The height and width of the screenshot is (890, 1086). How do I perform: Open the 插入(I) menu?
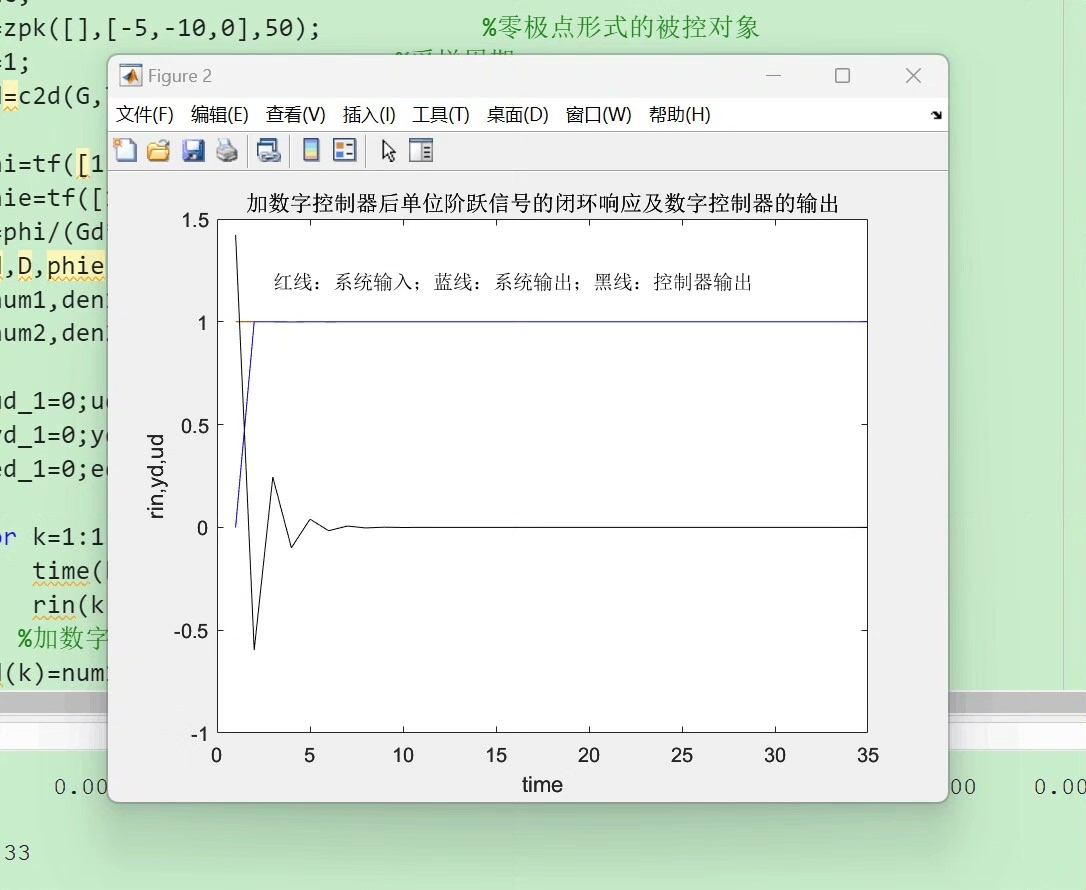[368, 115]
